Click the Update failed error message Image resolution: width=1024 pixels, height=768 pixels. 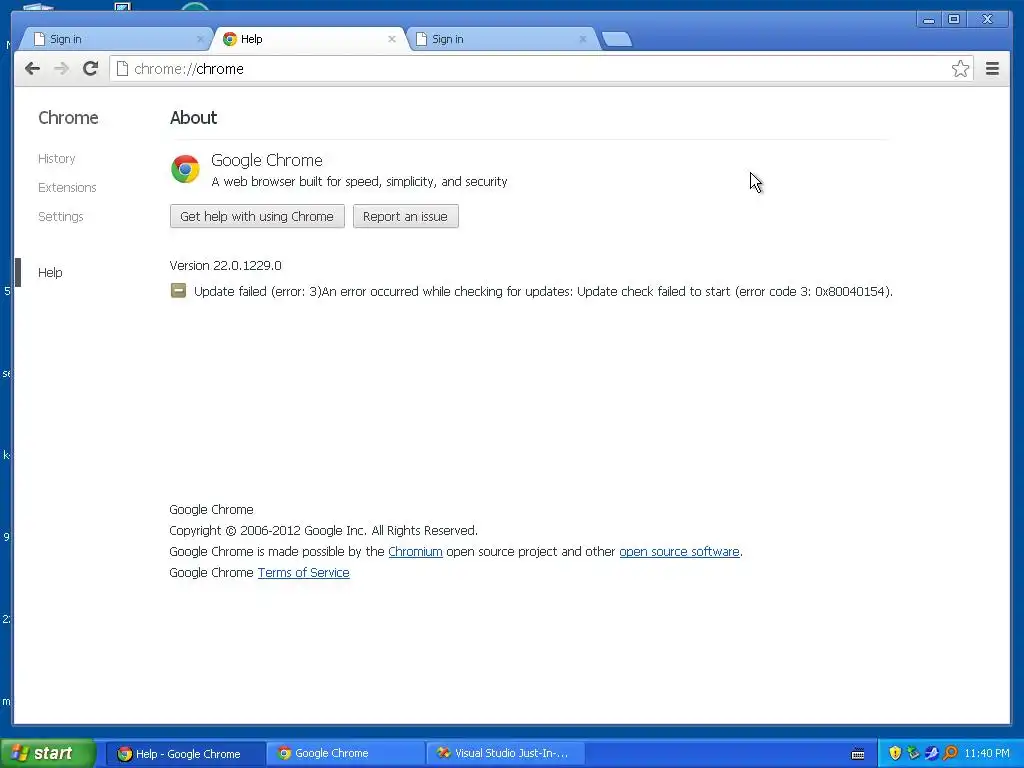point(543,291)
